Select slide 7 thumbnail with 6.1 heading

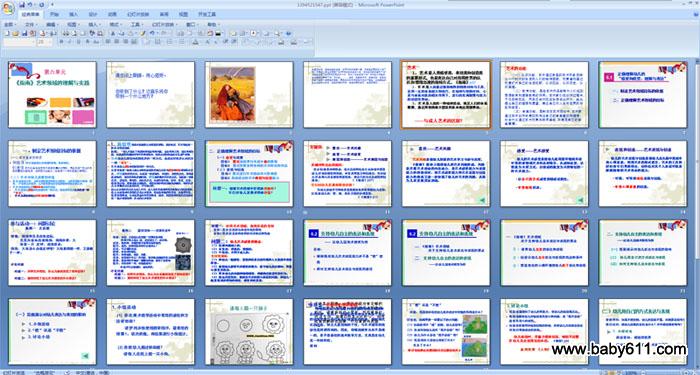(643, 95)
